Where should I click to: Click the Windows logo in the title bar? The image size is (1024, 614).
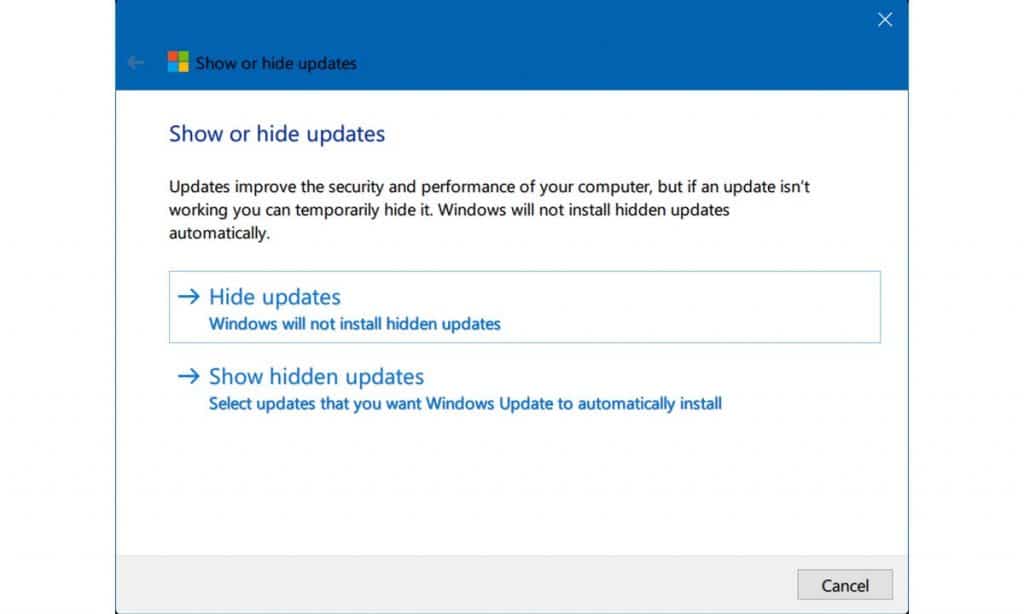(177, 62)
